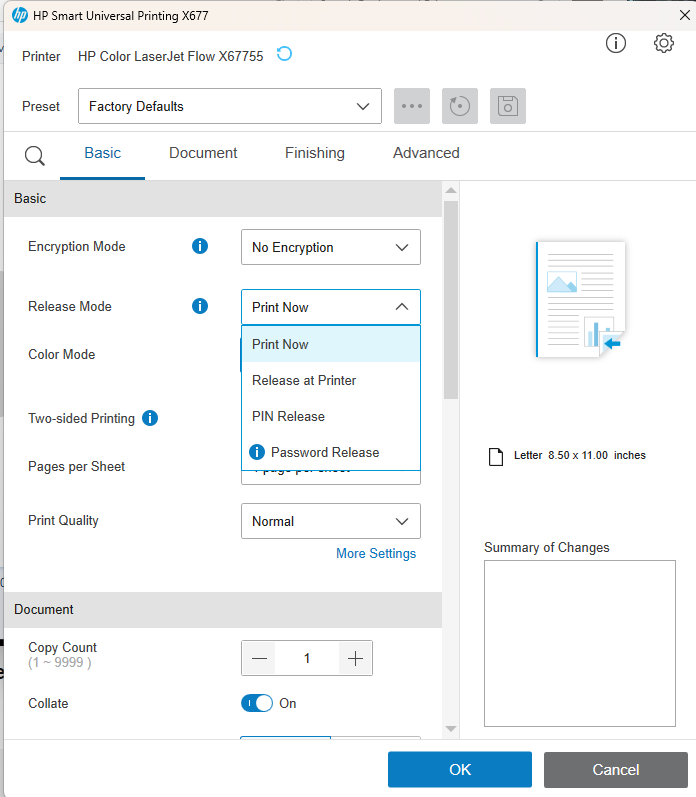
Task: Decrease copy count with minus button
Action: point(259,659)
